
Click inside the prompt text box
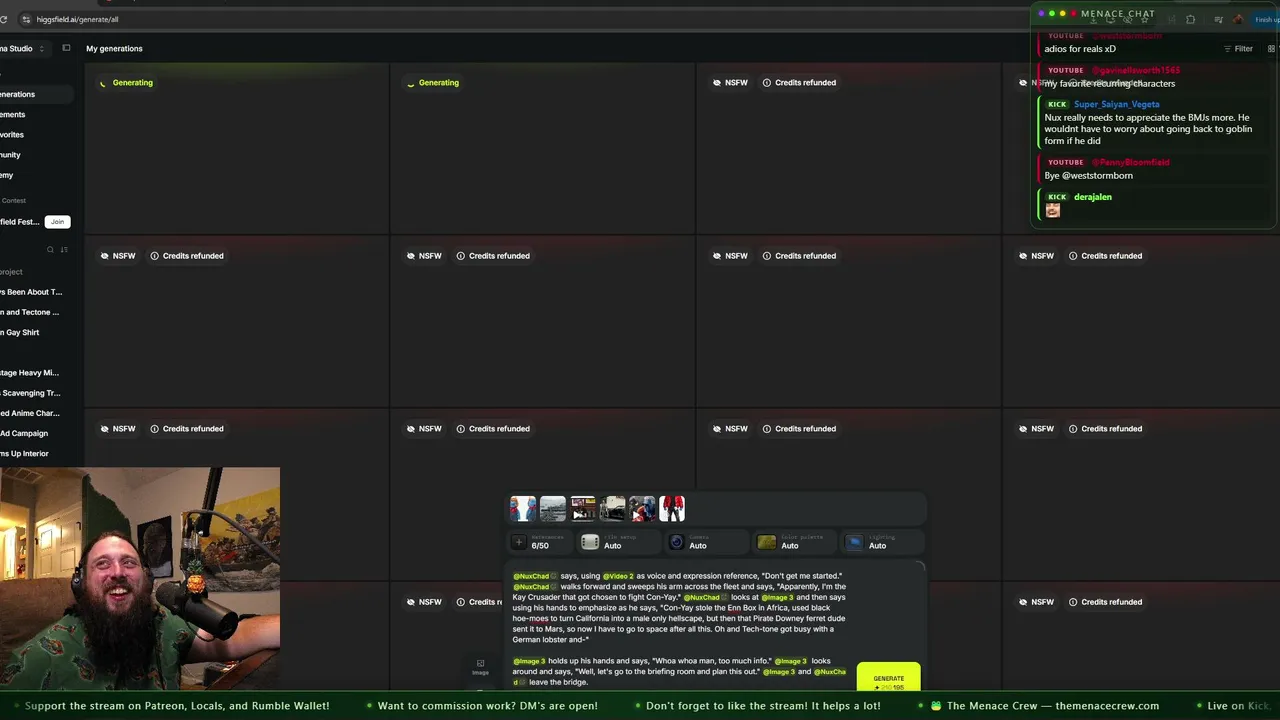[680, 628]
